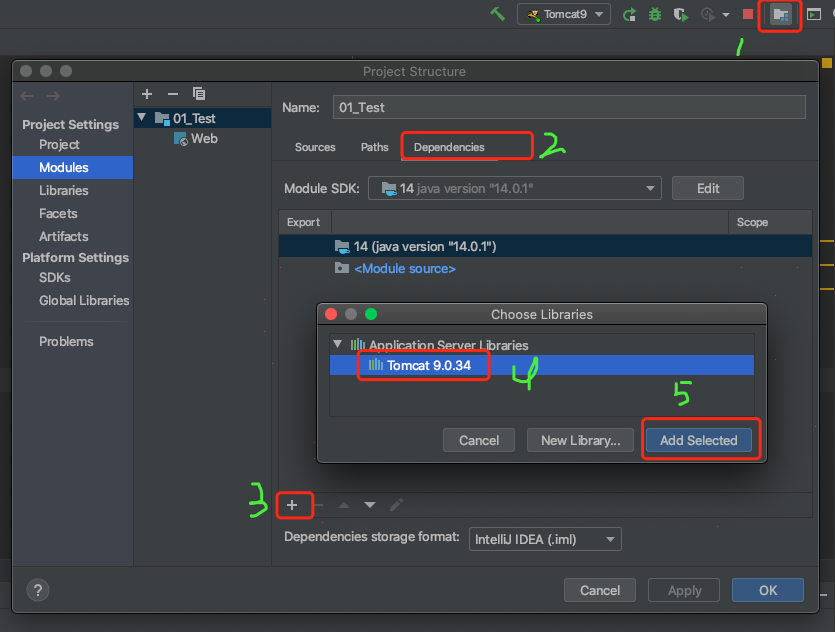Move dependency down with down arrow
The image size is (835, 632).
[x=370, y=505]
